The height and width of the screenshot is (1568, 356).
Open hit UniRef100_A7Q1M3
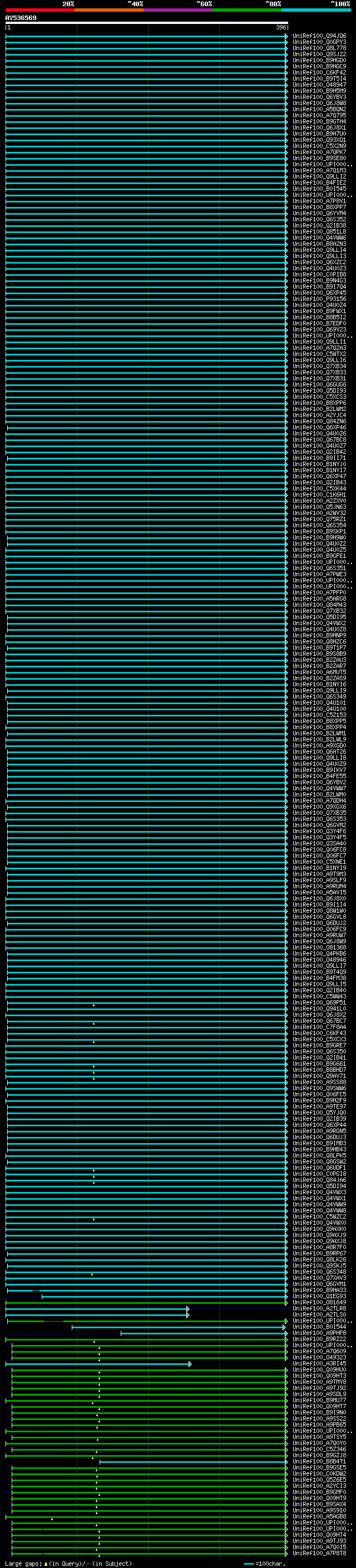319,170
